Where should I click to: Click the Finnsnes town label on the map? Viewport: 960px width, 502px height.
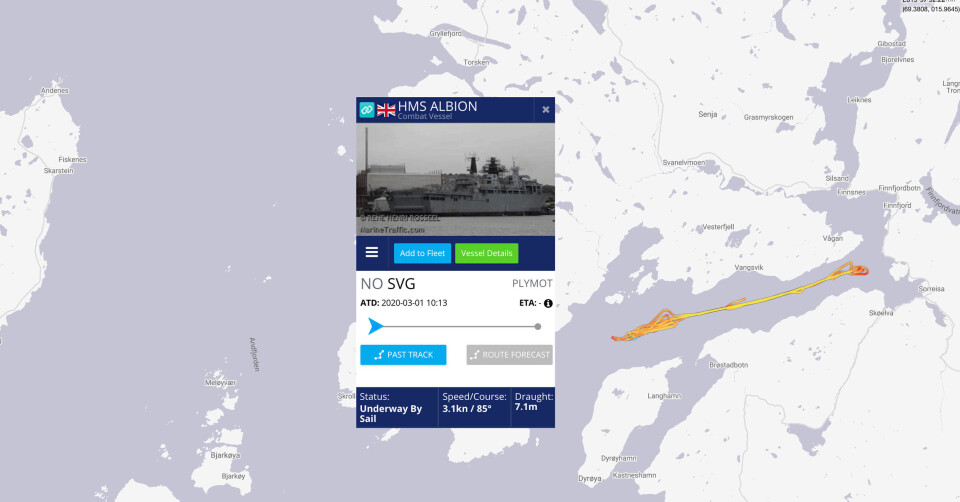[851, 192]
